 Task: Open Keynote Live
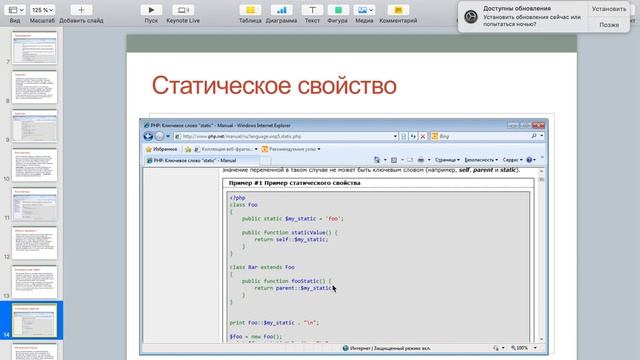tap(183, 10)
